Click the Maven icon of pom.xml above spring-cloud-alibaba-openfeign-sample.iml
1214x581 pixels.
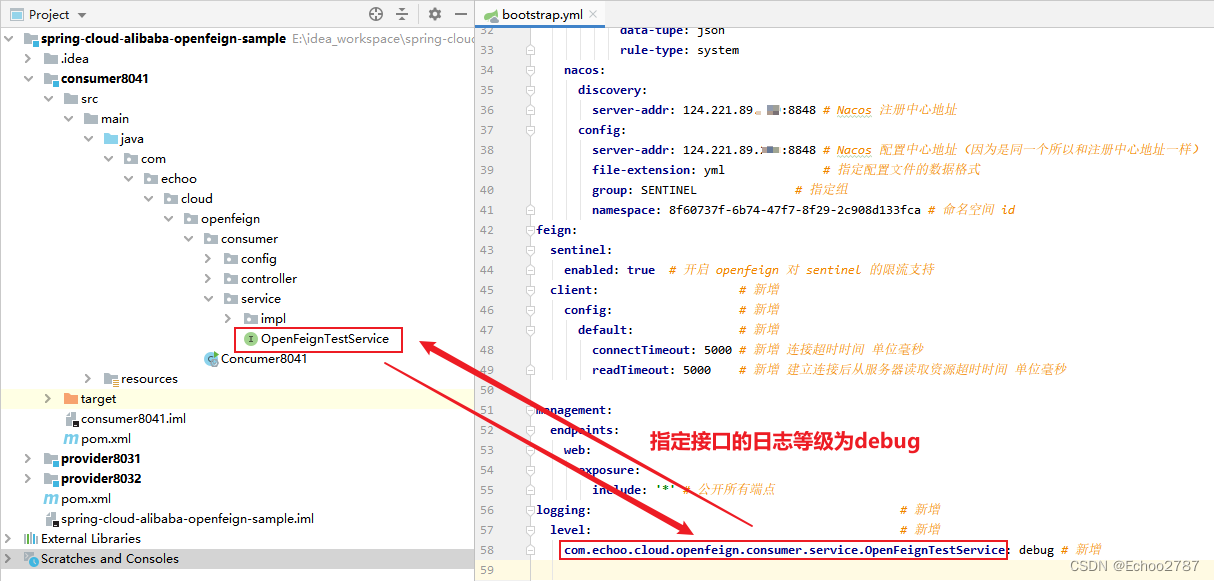tap(51, 499)
